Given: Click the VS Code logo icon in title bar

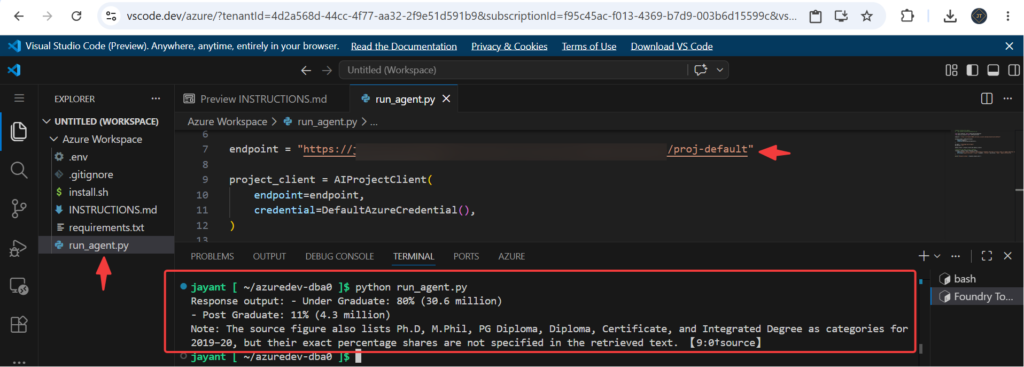Looking at the screenshot, I should 14,70.
